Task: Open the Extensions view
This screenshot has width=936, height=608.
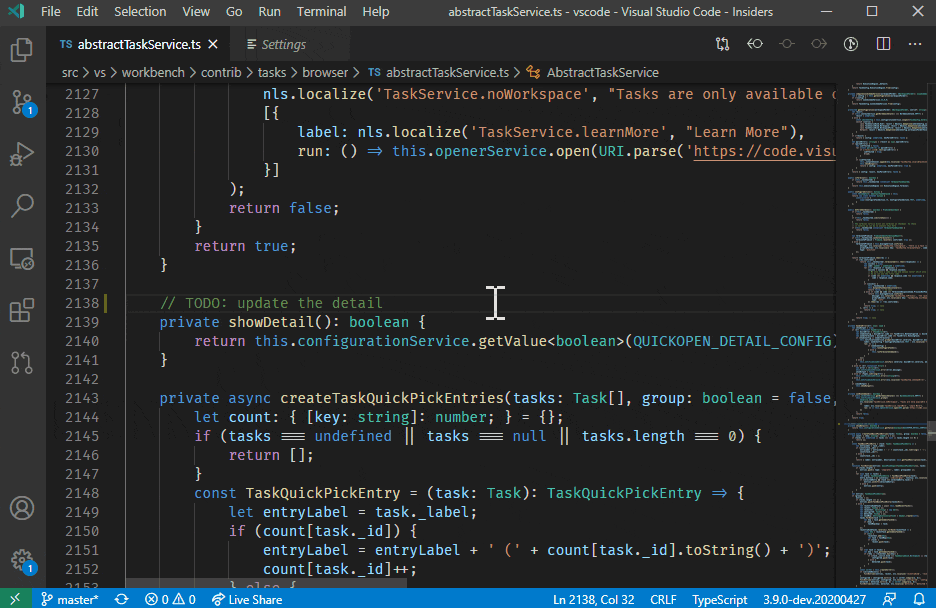Action: click(x=22, y=310)
